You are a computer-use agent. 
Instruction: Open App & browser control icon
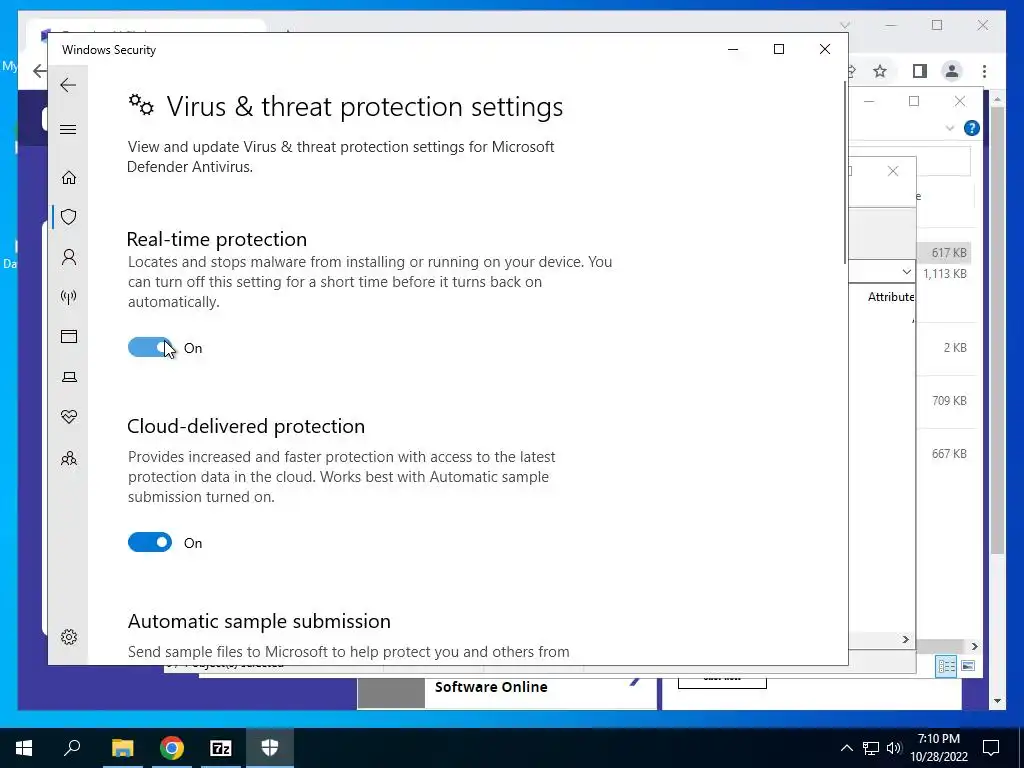pyautogui.click(x=69, y=336)
